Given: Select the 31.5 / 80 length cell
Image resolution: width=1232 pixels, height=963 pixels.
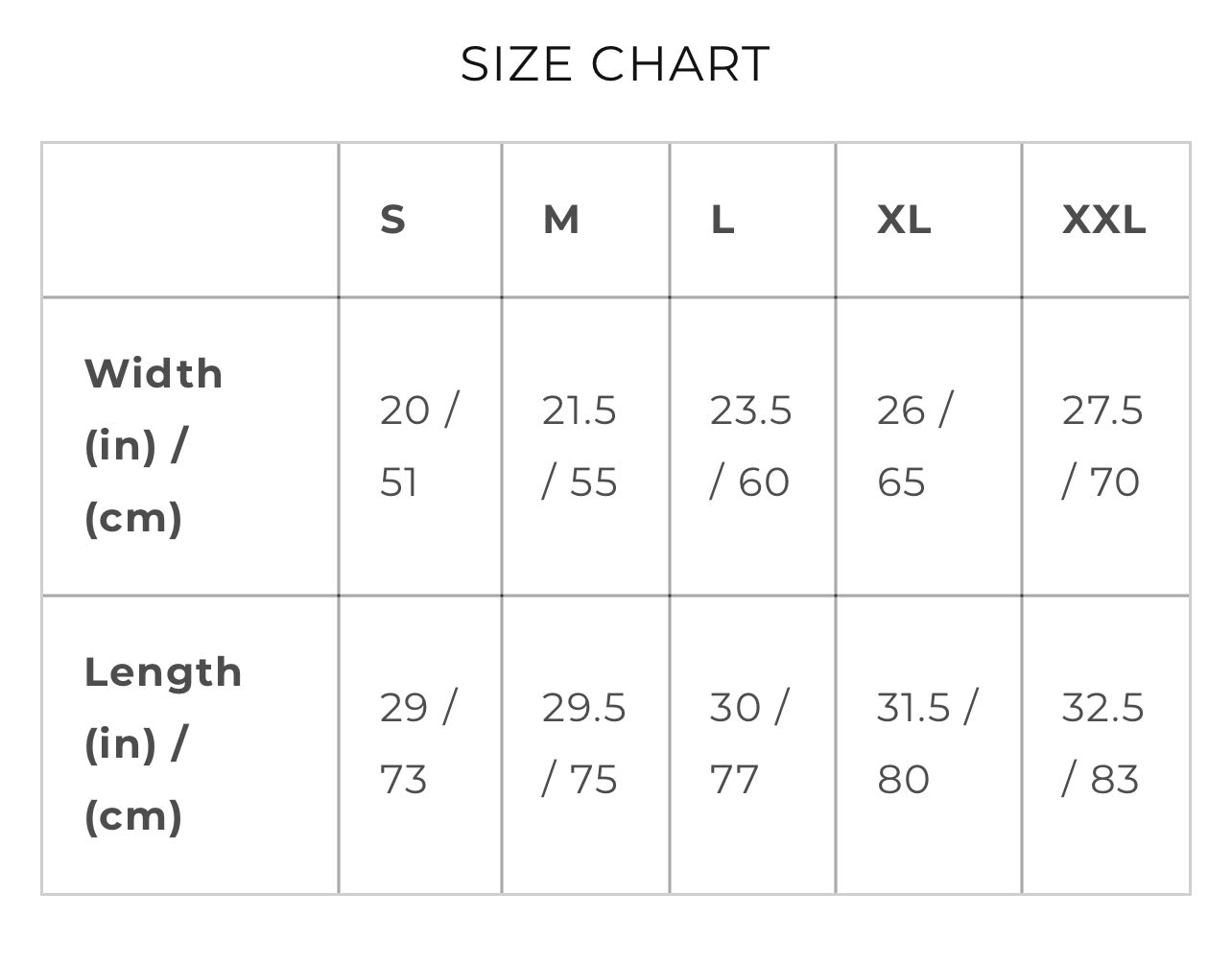Looking at the screenshot, I should pyautogui.click(x=926, y=743).
